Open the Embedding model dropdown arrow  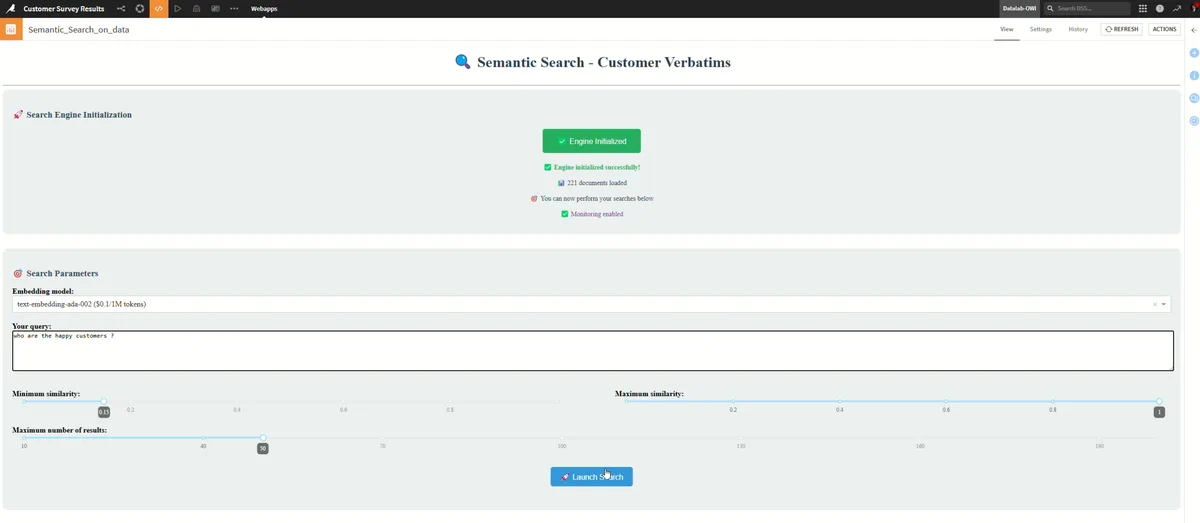[x=1164, y=304]
